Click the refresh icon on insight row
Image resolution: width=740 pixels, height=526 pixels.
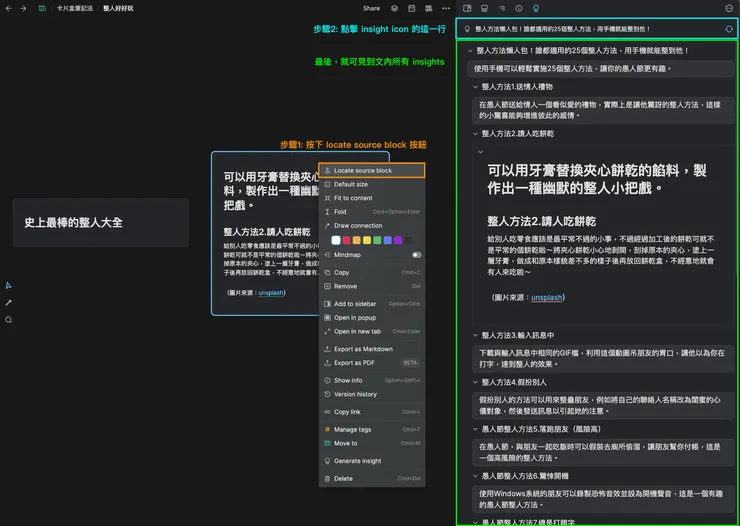[729, 29]
